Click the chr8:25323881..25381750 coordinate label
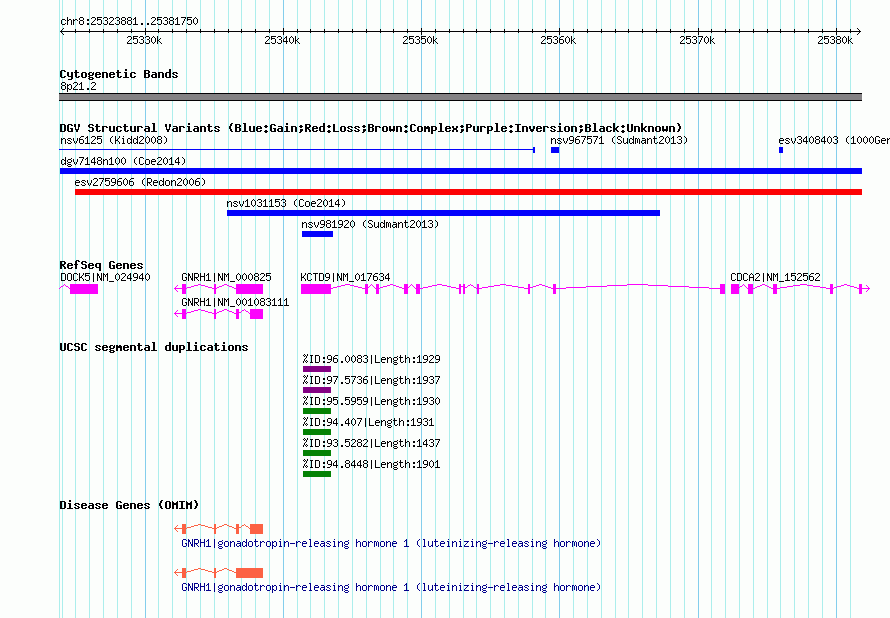The image size is (890, 618). 129,21
